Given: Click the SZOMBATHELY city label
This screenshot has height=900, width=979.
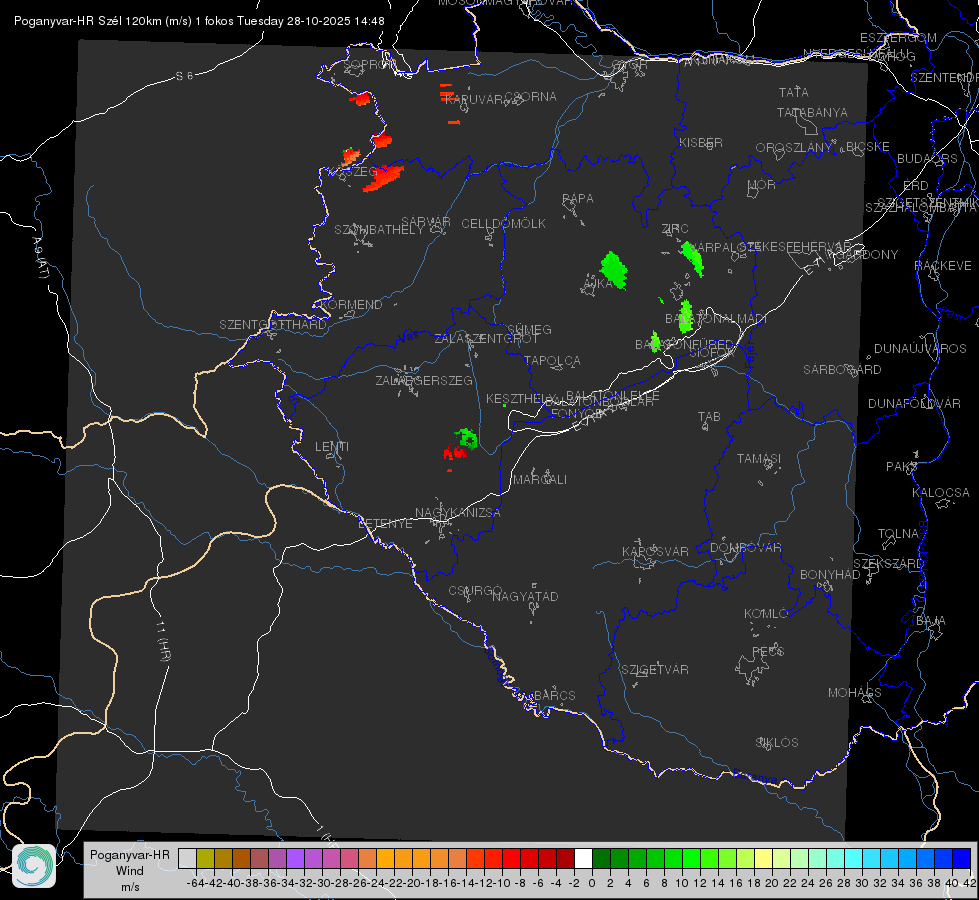Looking at the screenshot, I should coord(379,229).
